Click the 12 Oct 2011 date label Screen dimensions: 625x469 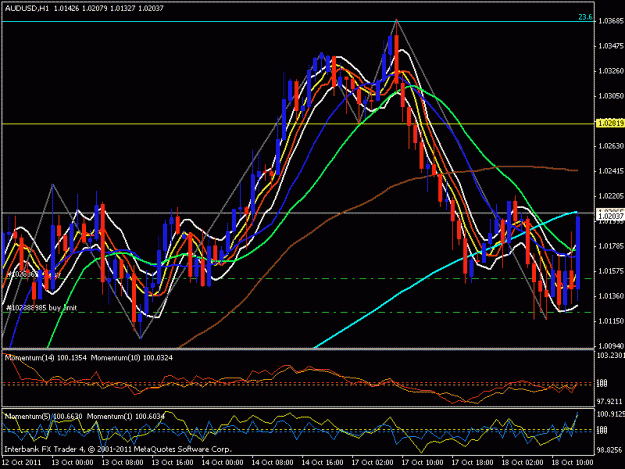tap(21, 462)
